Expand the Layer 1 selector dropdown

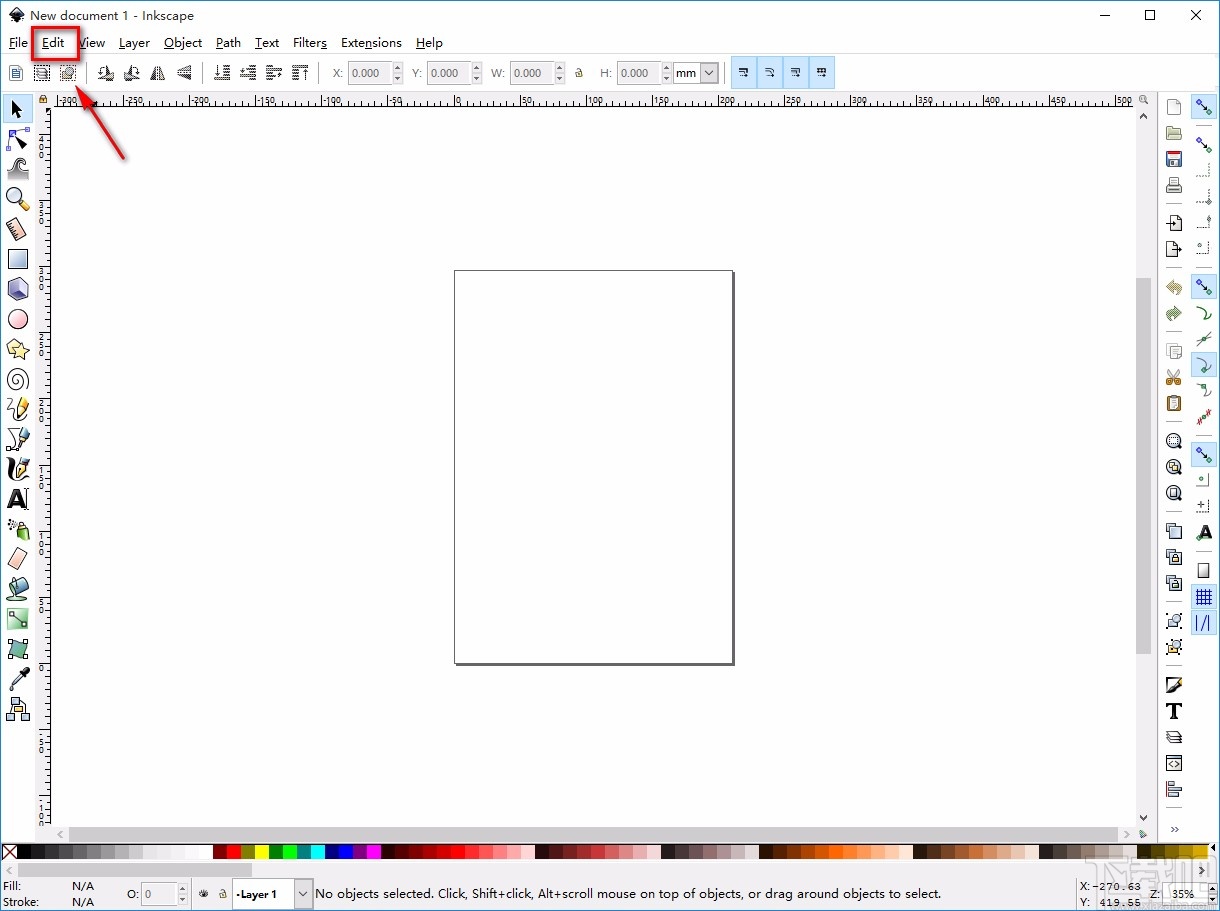tap(303, 894)
